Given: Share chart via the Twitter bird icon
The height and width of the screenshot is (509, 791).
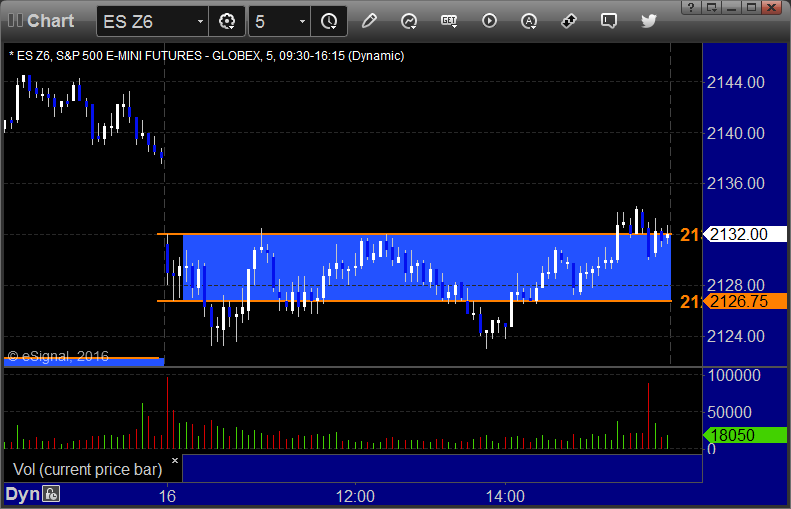Looking at the screenshot, I should 649,21.
